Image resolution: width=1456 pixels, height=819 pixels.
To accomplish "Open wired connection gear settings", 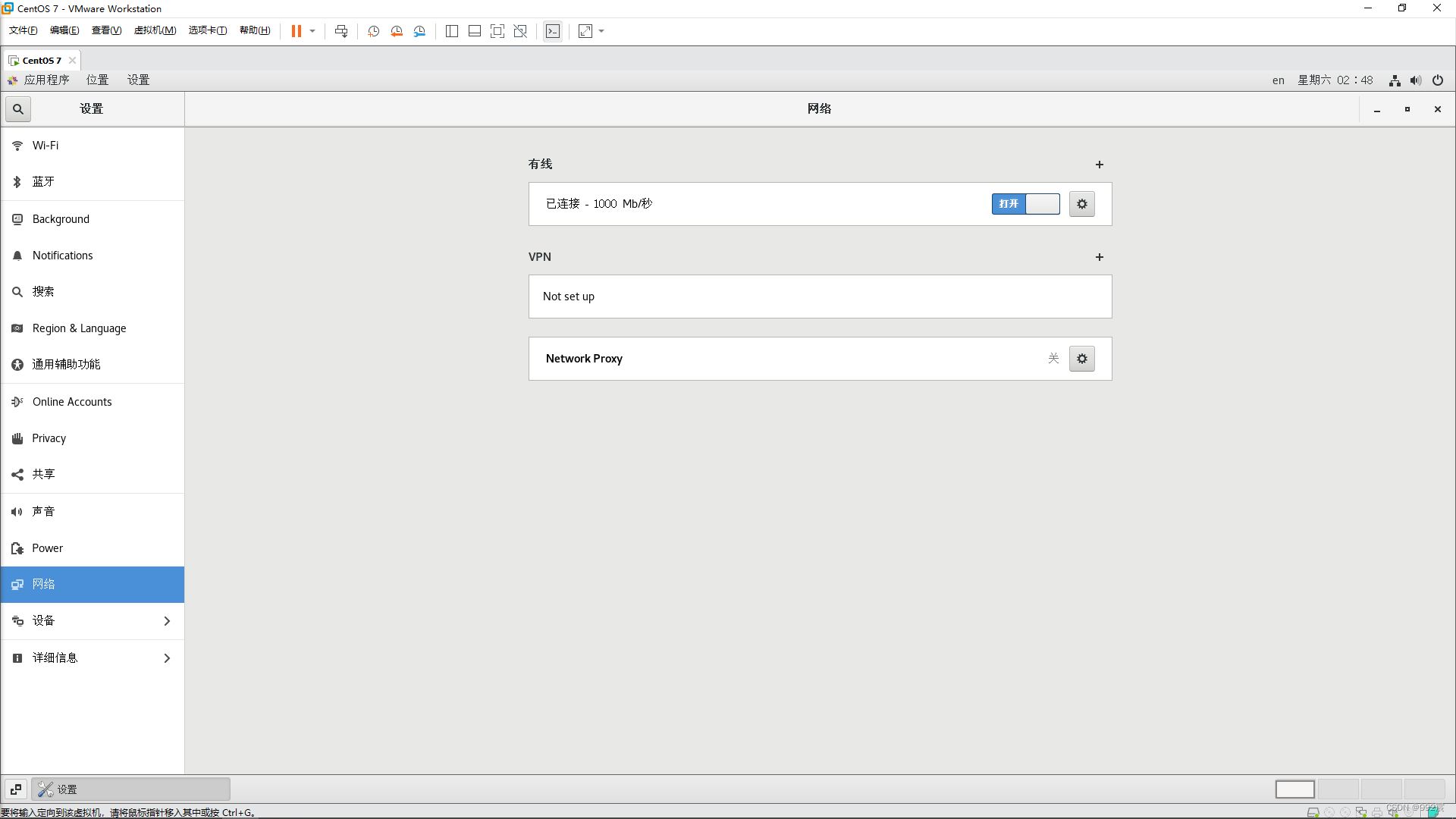I will (x=1082, y=204).
